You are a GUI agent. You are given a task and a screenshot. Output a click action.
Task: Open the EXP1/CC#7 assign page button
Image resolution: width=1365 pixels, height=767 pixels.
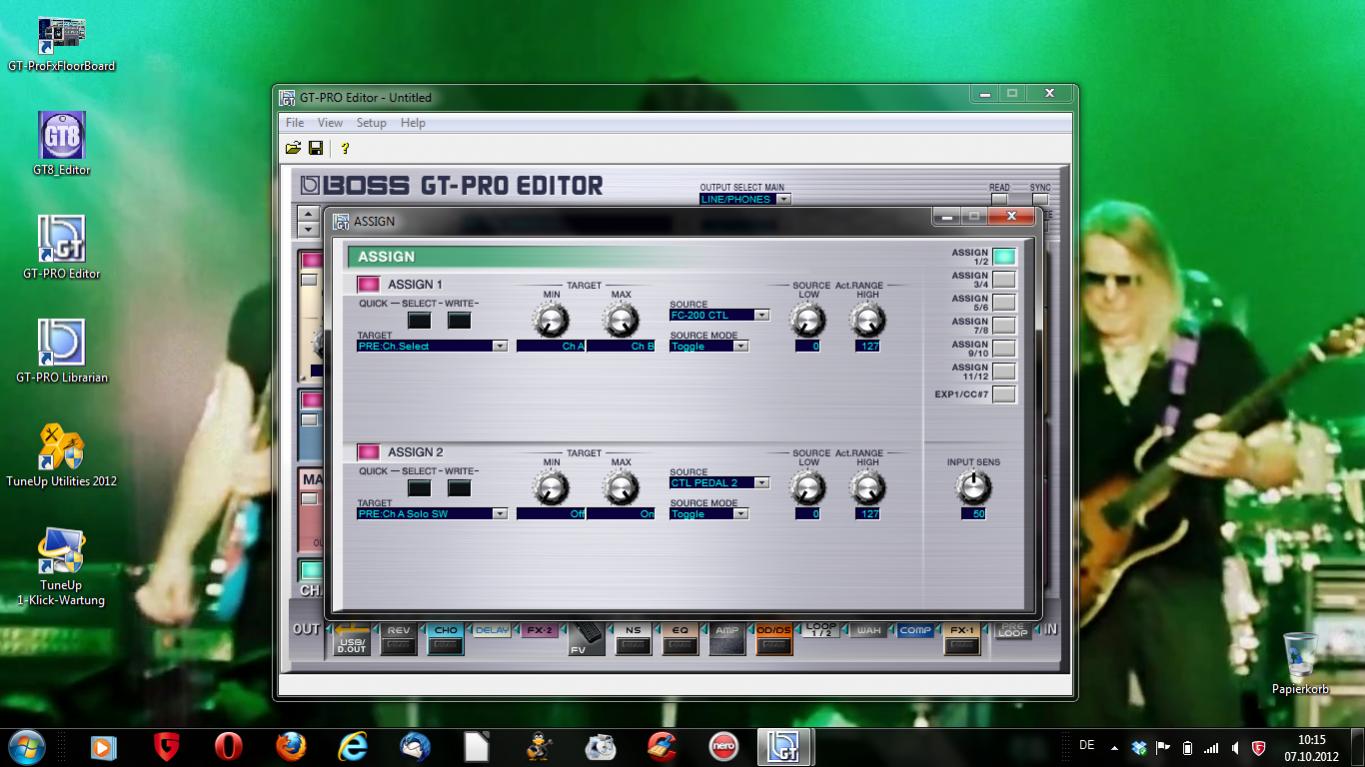[1003, 395]
